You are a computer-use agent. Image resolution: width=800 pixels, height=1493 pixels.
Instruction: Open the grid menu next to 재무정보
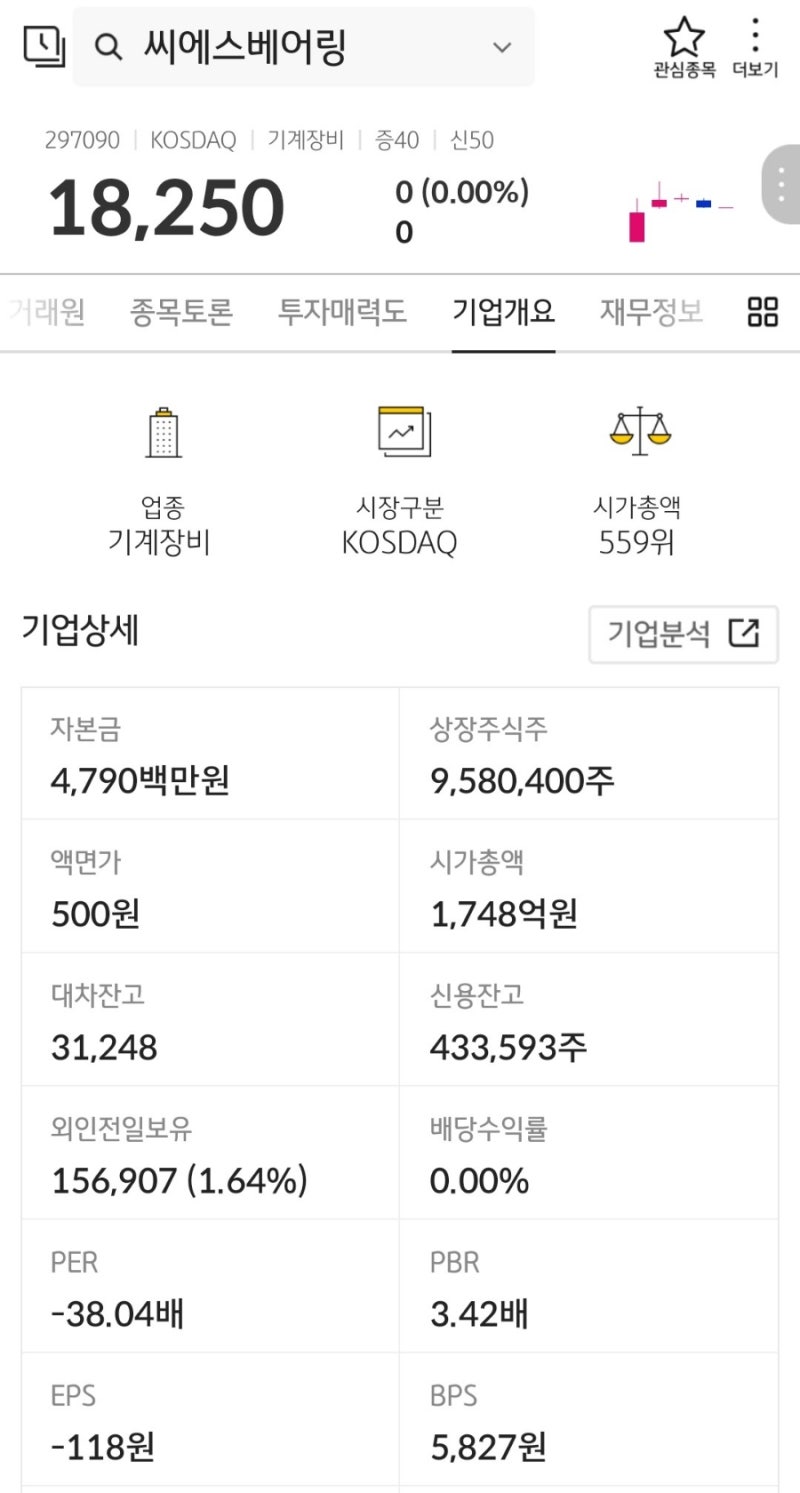pyautogui.click(x=762, y=312)
